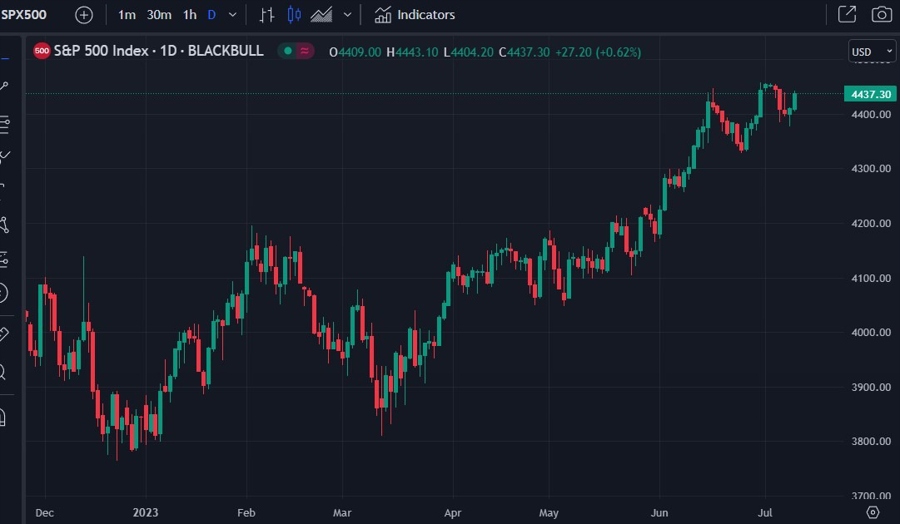The image size is (900, 524).
Task: Select the Zoom In magnifier tool
Action: pyautogui.click(x=3, y=373)
